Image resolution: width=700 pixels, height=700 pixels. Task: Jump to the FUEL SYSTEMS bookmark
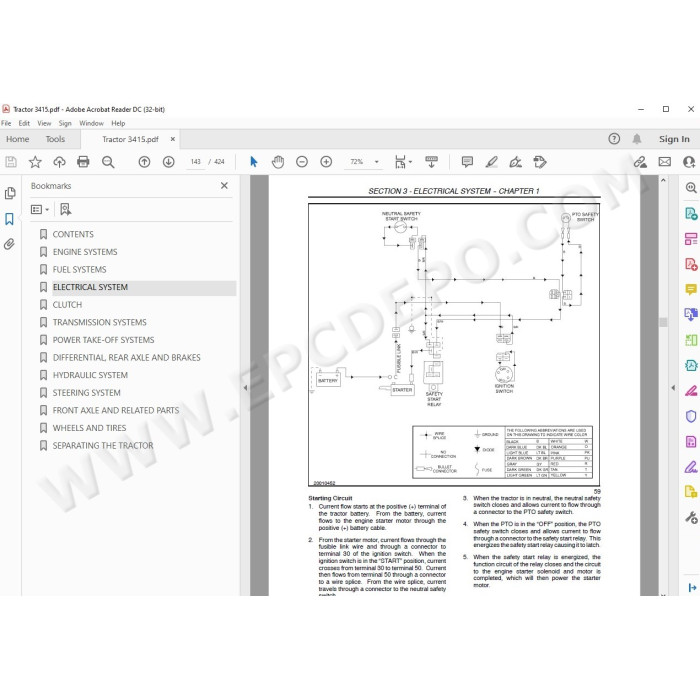click(79, 270)
